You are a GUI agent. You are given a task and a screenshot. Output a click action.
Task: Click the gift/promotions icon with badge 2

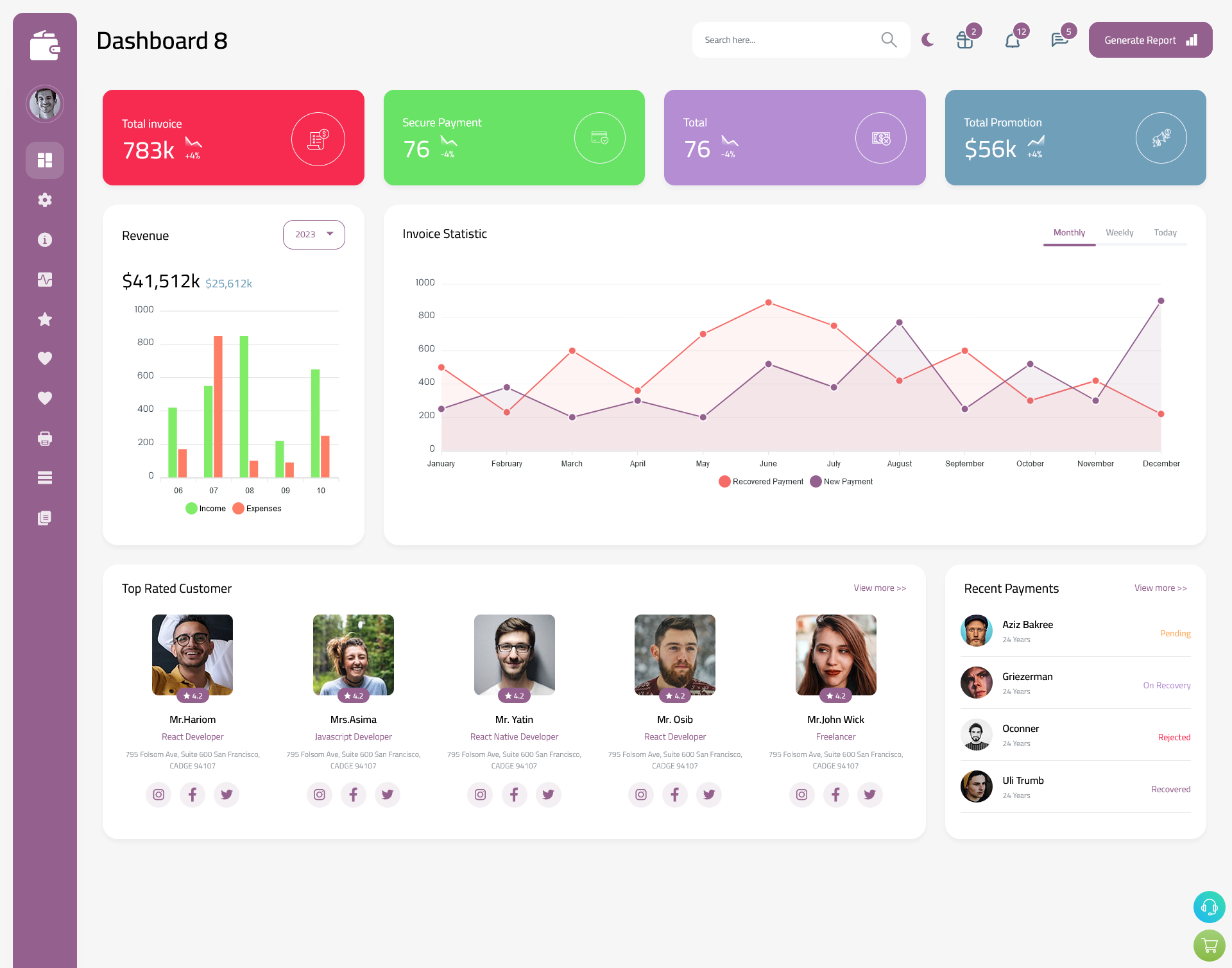(x=965, y=40)
